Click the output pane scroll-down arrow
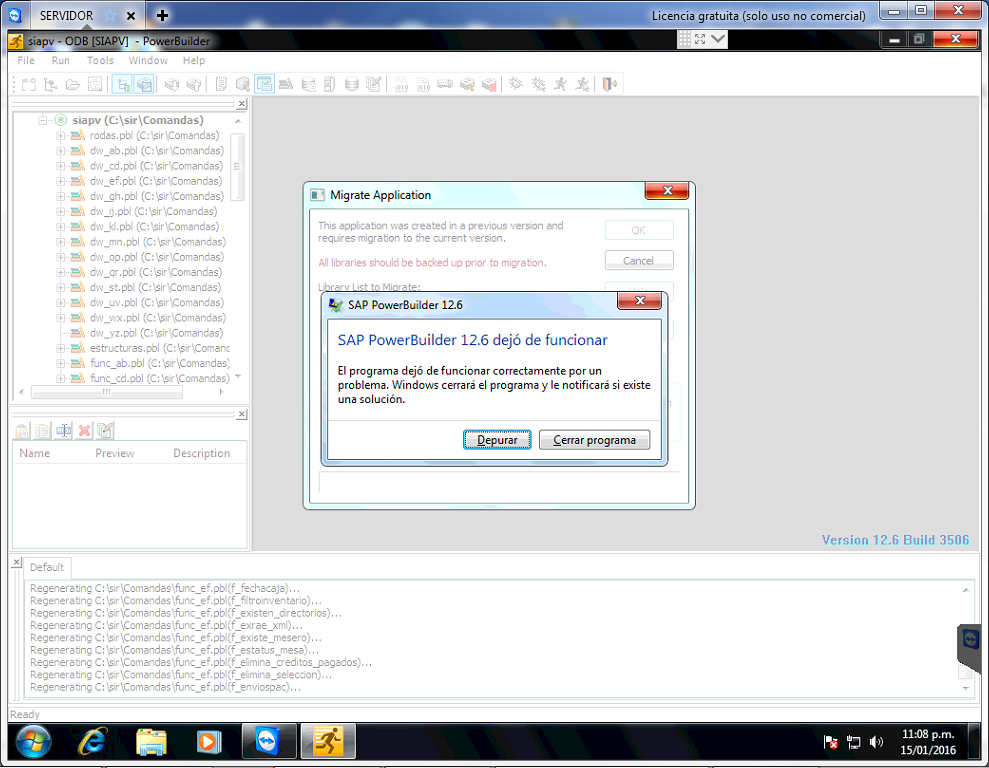 tap(966, 689)
